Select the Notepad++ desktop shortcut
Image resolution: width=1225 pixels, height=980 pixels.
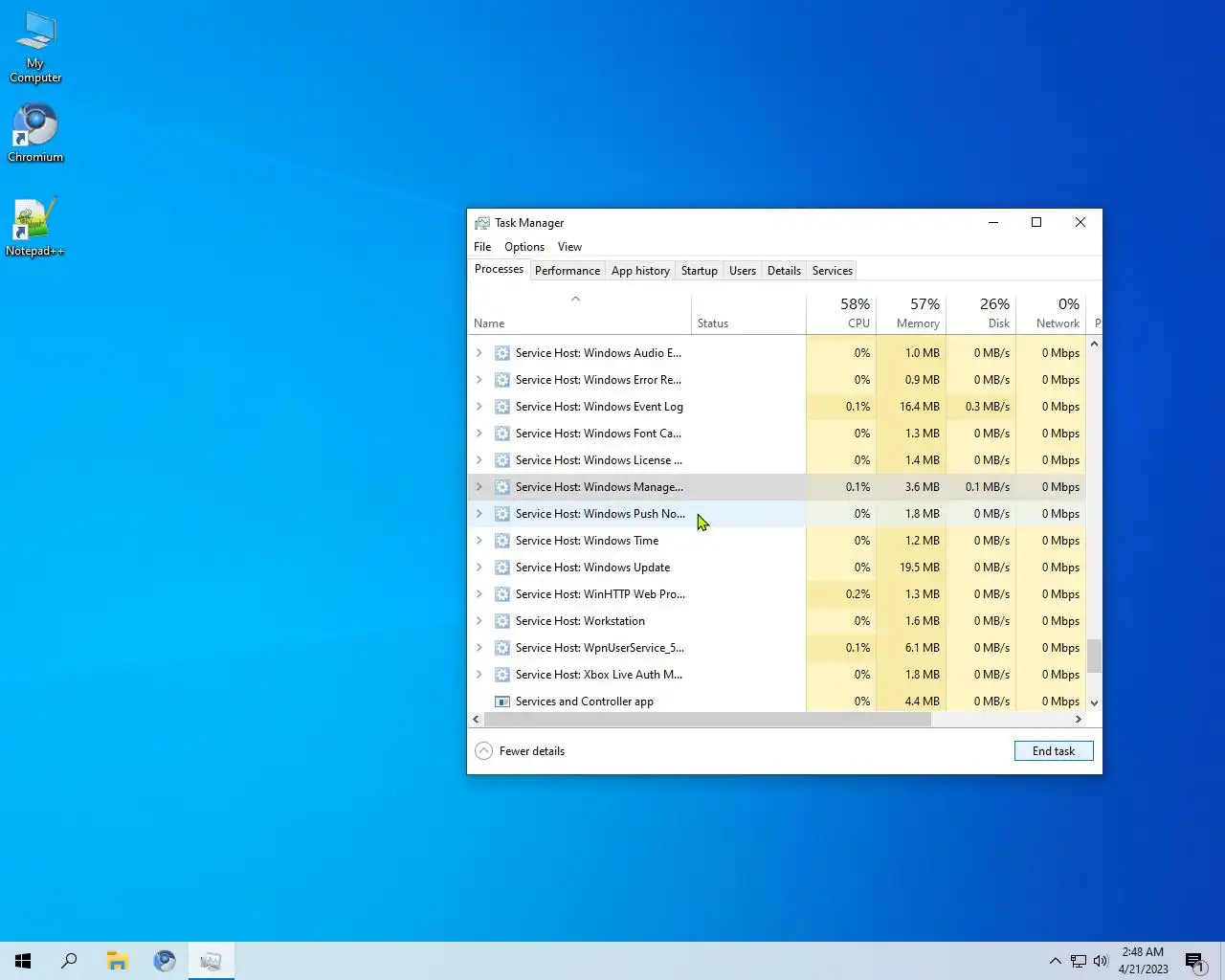(34, 227)
